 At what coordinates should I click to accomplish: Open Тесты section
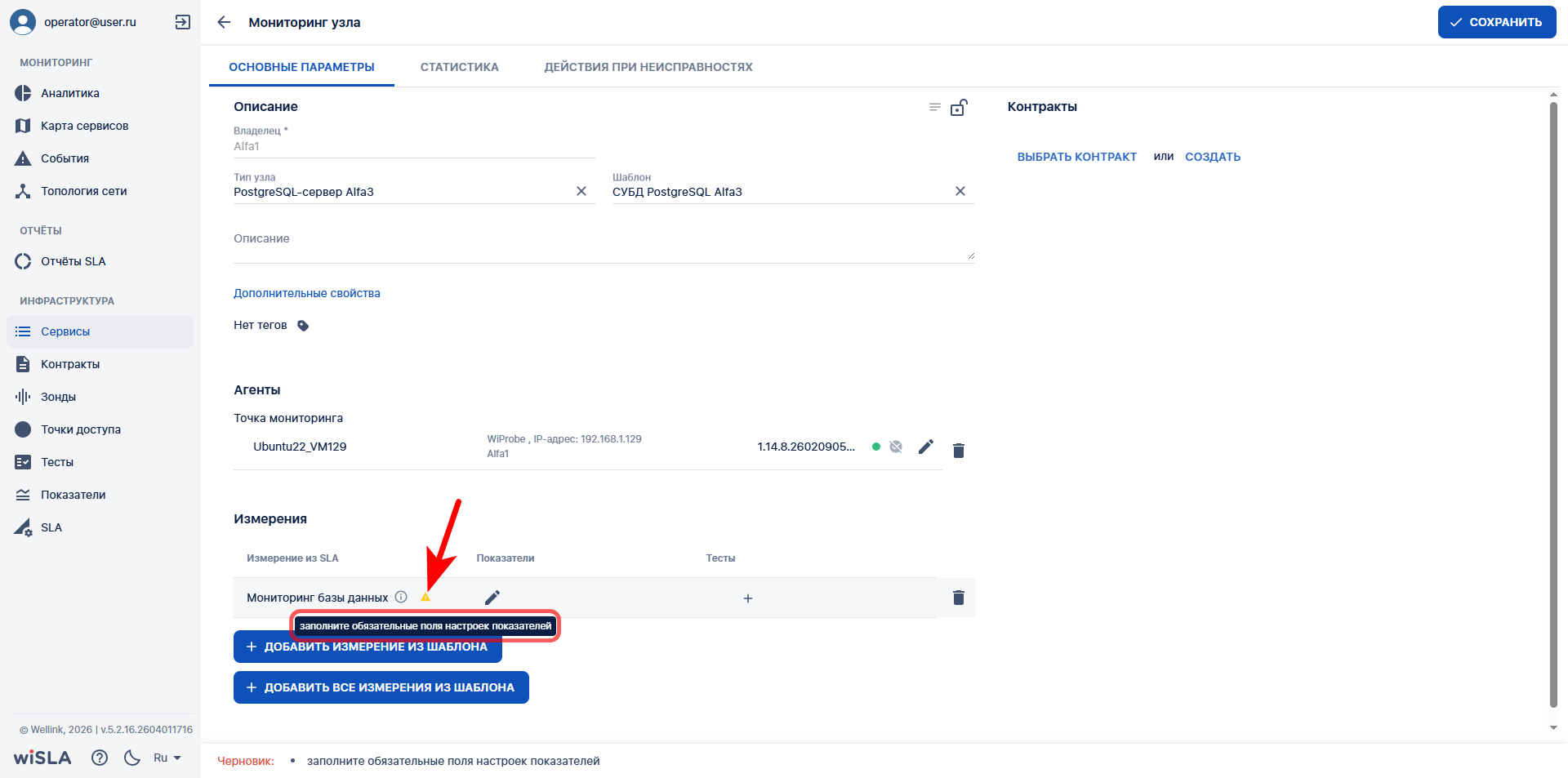tap(100, 462)
